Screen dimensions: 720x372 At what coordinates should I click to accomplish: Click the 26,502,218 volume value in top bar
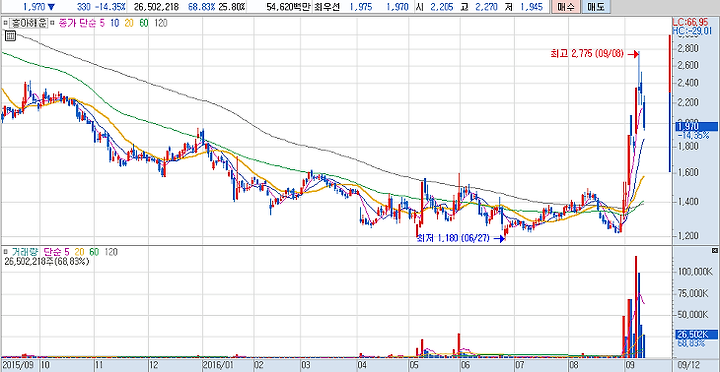click(157, 7)
